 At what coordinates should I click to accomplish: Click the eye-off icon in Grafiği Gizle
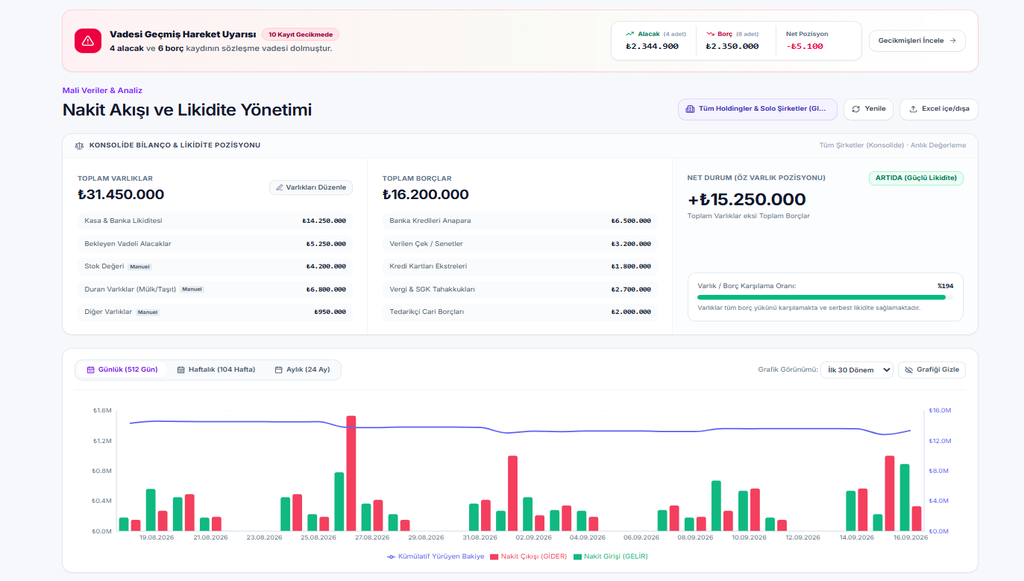(x=908, y=369)
